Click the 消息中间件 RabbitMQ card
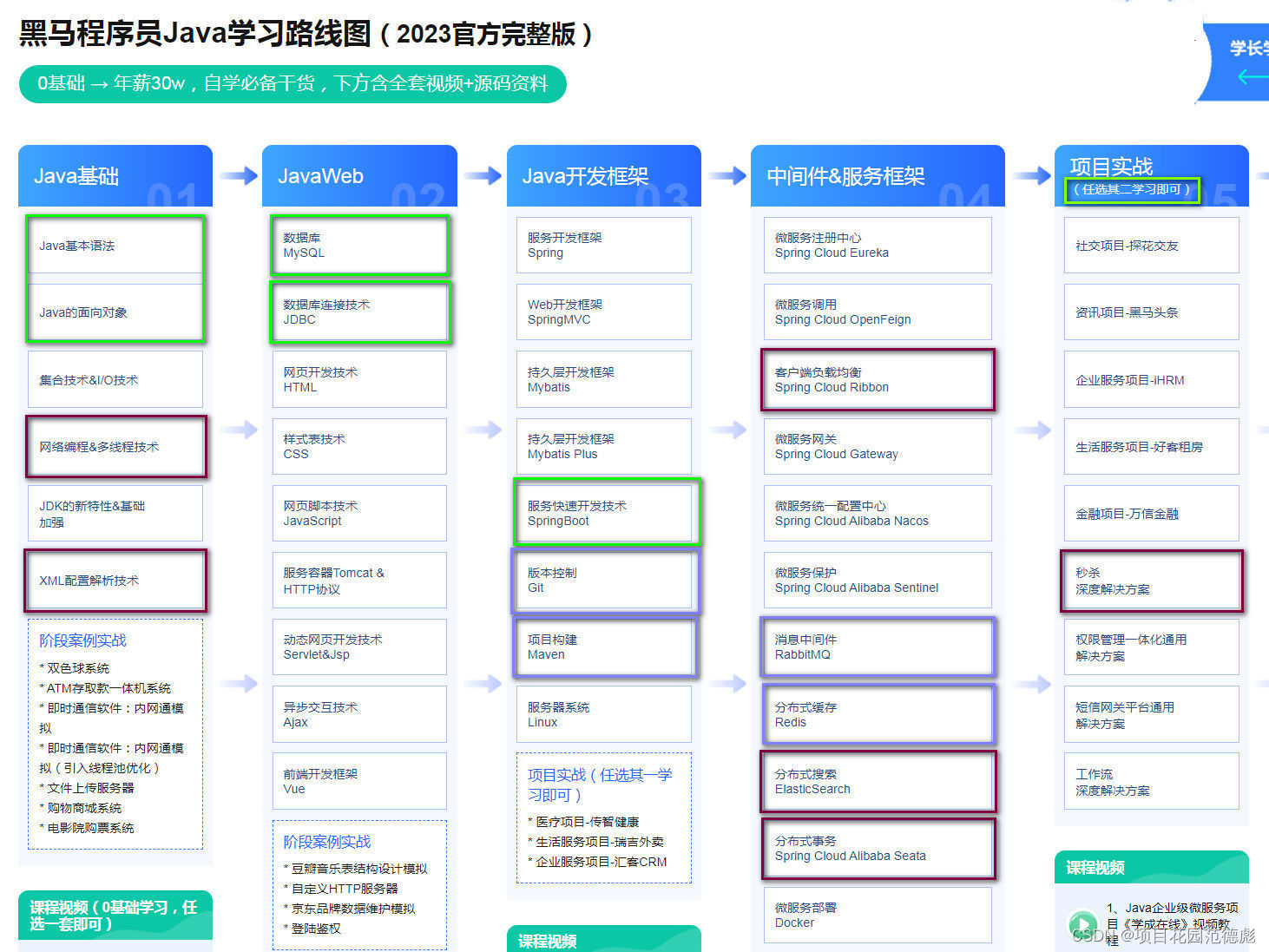 pyautogui.click(x=878, y=647)
